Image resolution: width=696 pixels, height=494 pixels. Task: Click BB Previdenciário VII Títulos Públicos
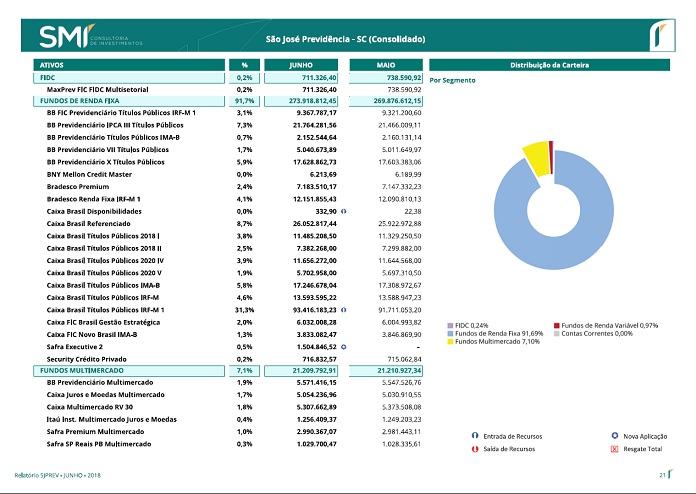coord(108,150)
